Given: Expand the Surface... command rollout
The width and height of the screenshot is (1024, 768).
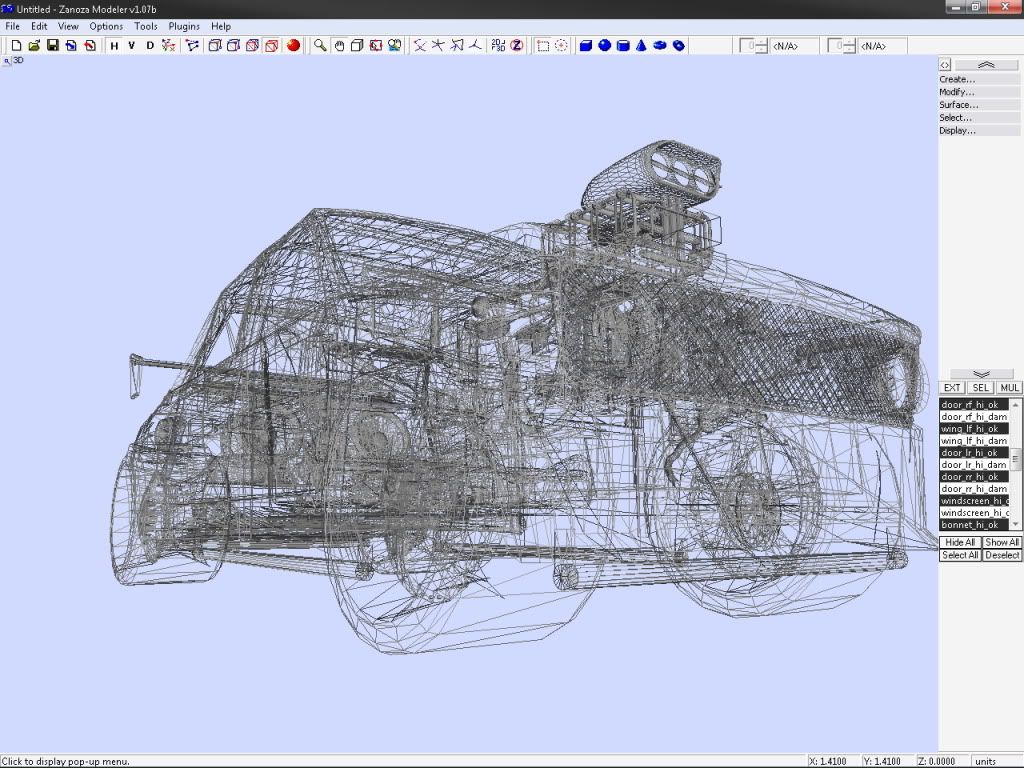Looking at the screenshot, I should (959, 105).
